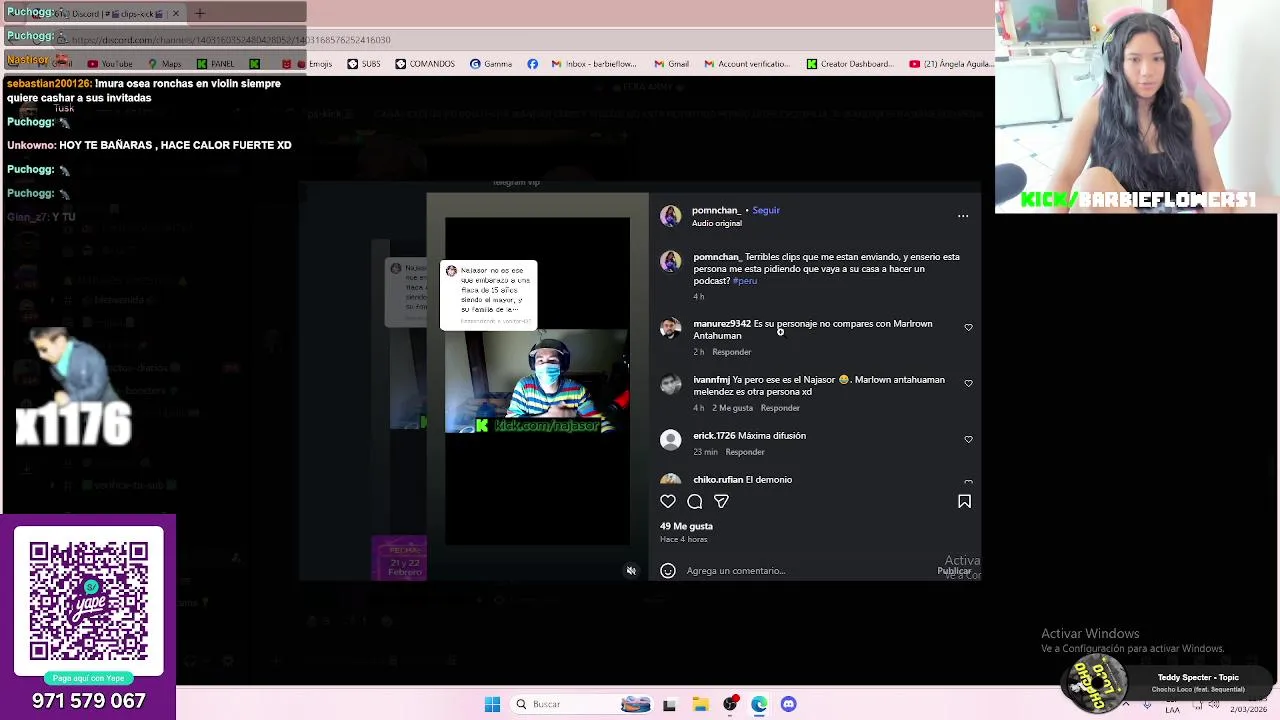The height and width of the screenshot is (720, 1280).
Task: Open the emoji picker in the comment box
Action: (668, 571)
